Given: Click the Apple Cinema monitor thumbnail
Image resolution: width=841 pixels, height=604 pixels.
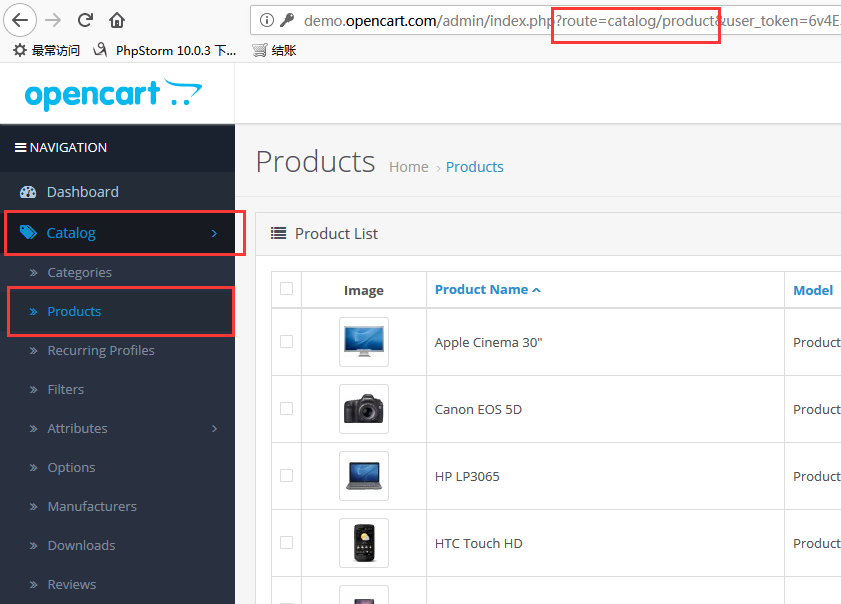Looking at the screenshot, I should 364,342.
